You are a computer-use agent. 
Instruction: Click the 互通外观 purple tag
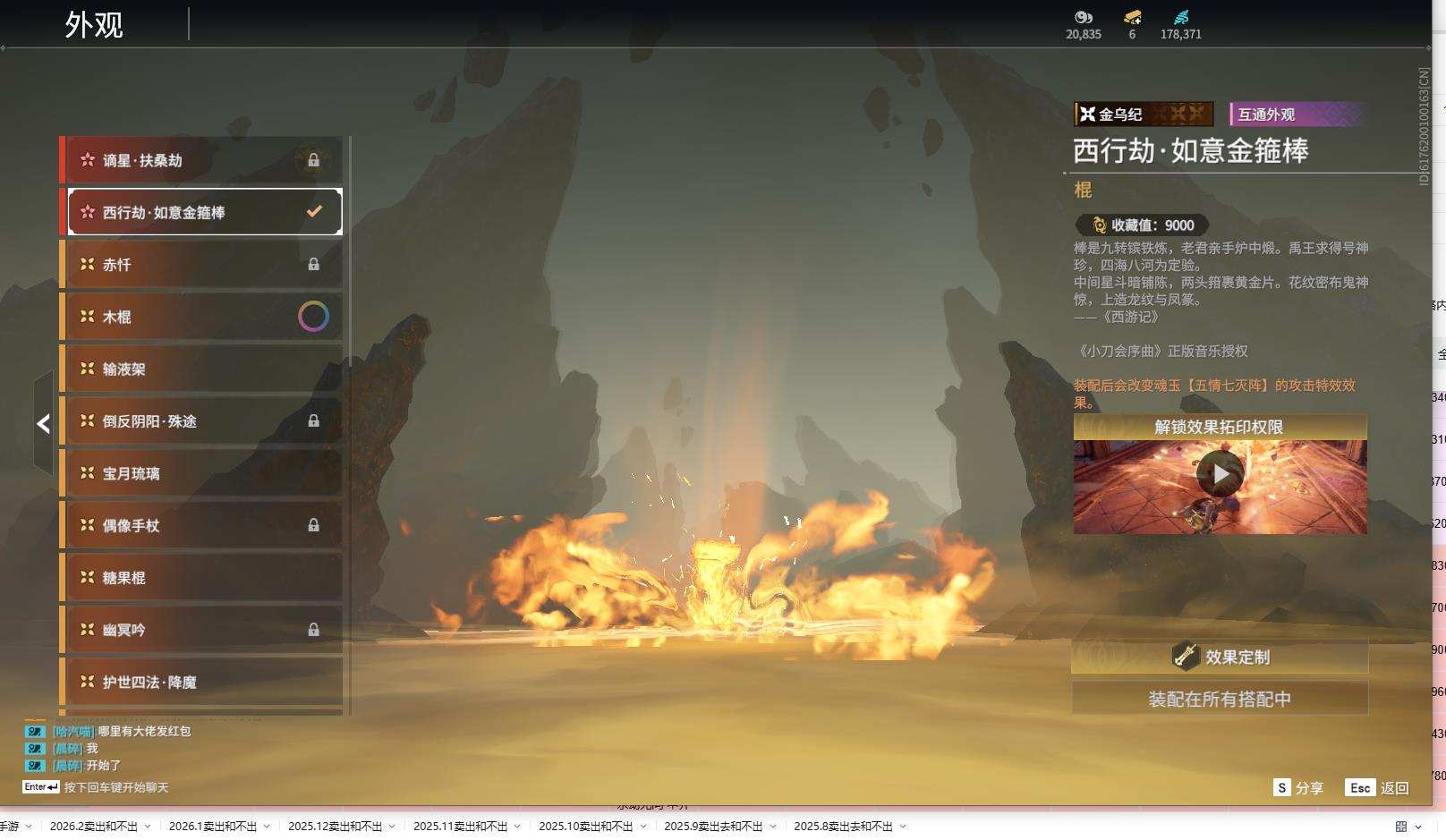click(x=1297, y=114)
